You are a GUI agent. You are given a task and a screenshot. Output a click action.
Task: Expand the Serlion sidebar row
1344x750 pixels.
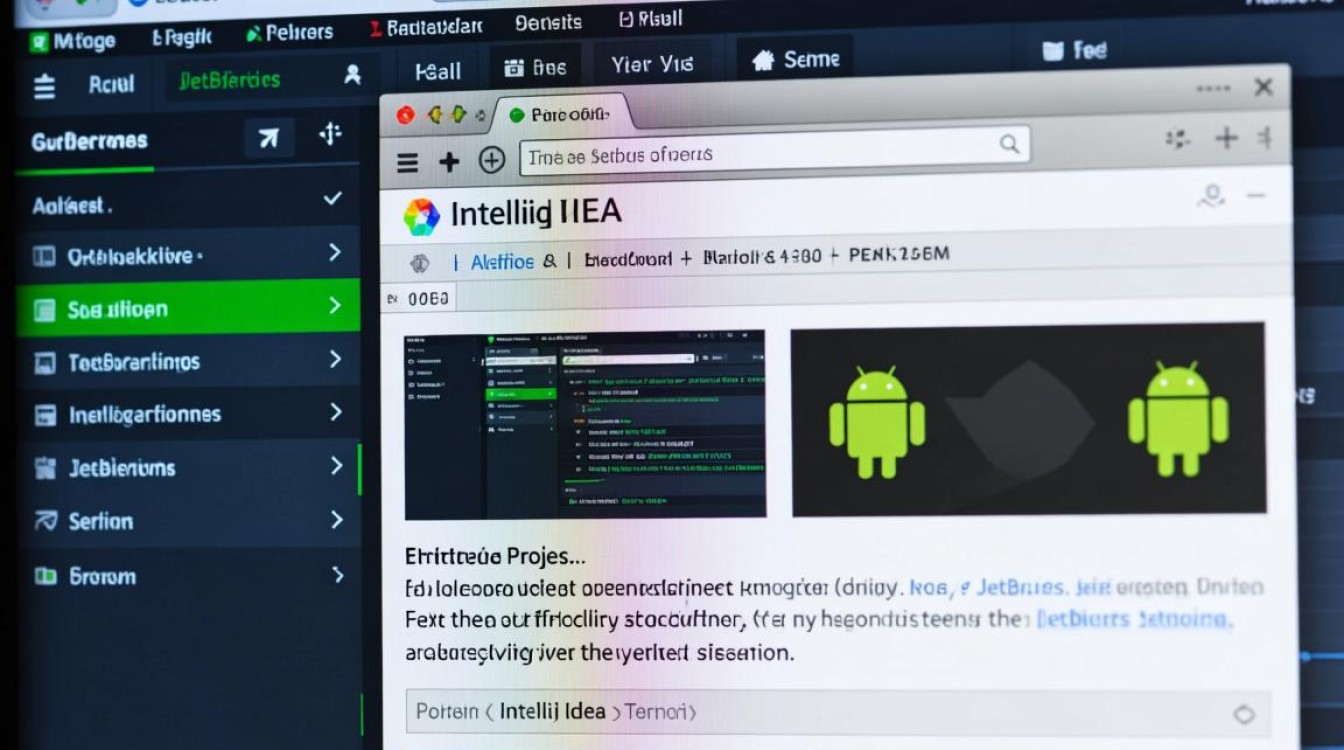click(336, 520)
